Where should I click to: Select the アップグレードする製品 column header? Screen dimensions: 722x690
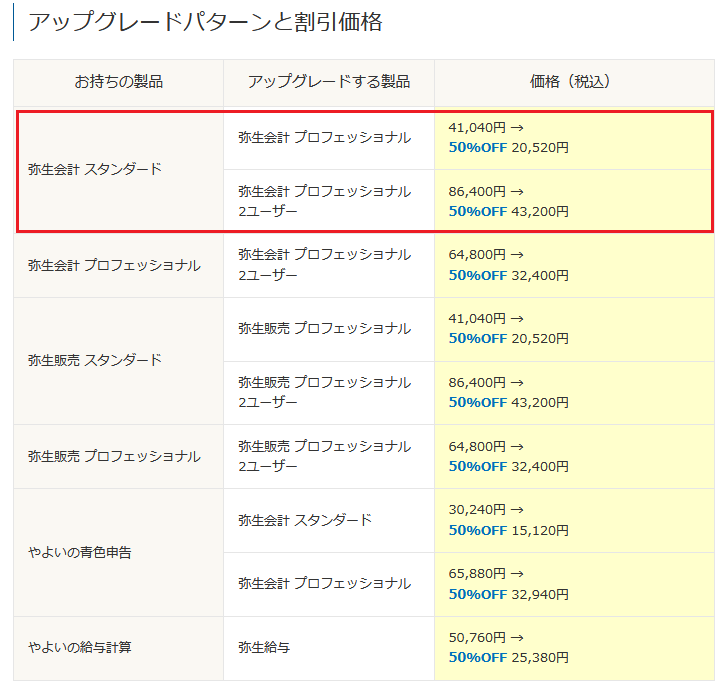[329, 81]
